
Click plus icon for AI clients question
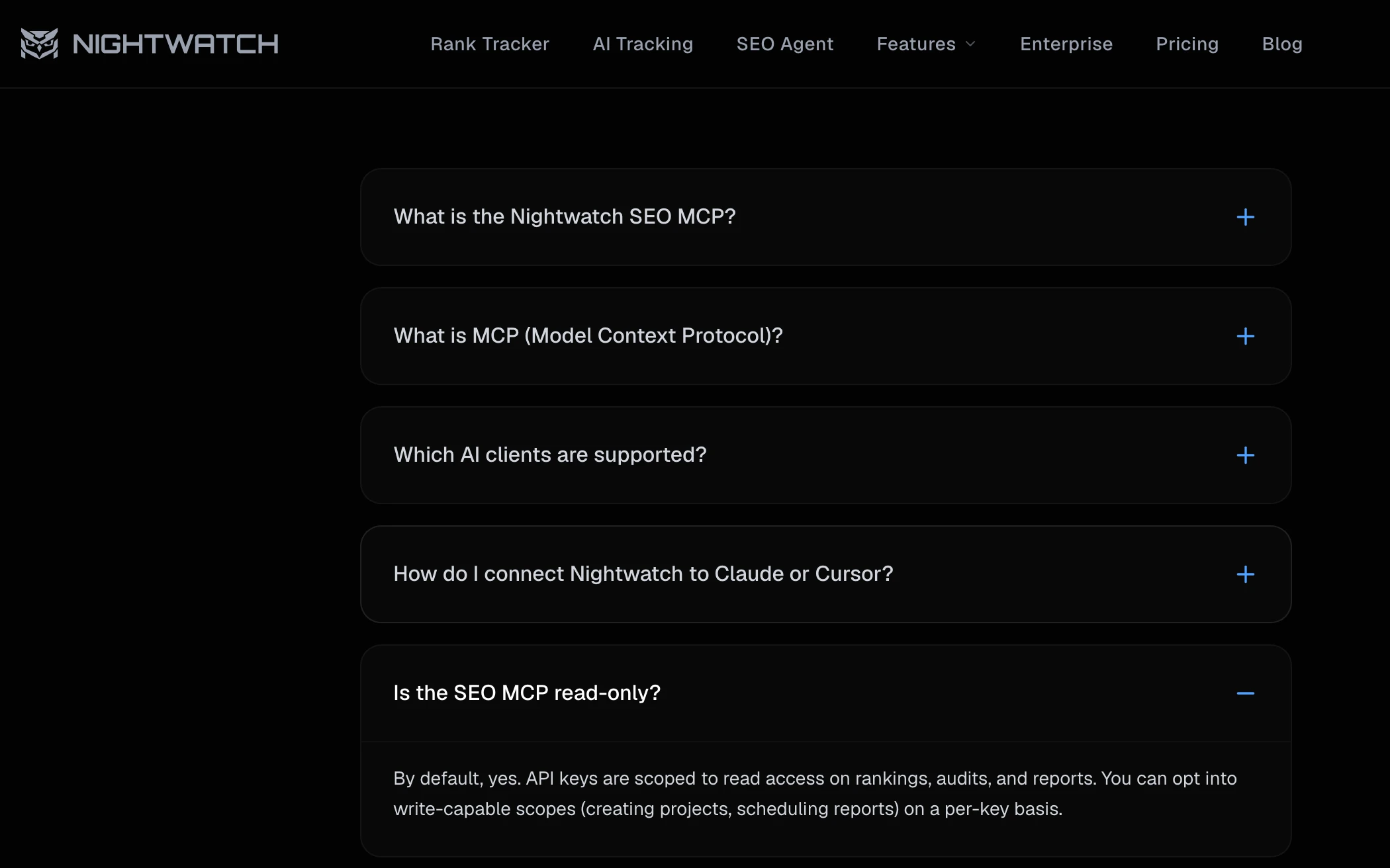[1245, 455]
